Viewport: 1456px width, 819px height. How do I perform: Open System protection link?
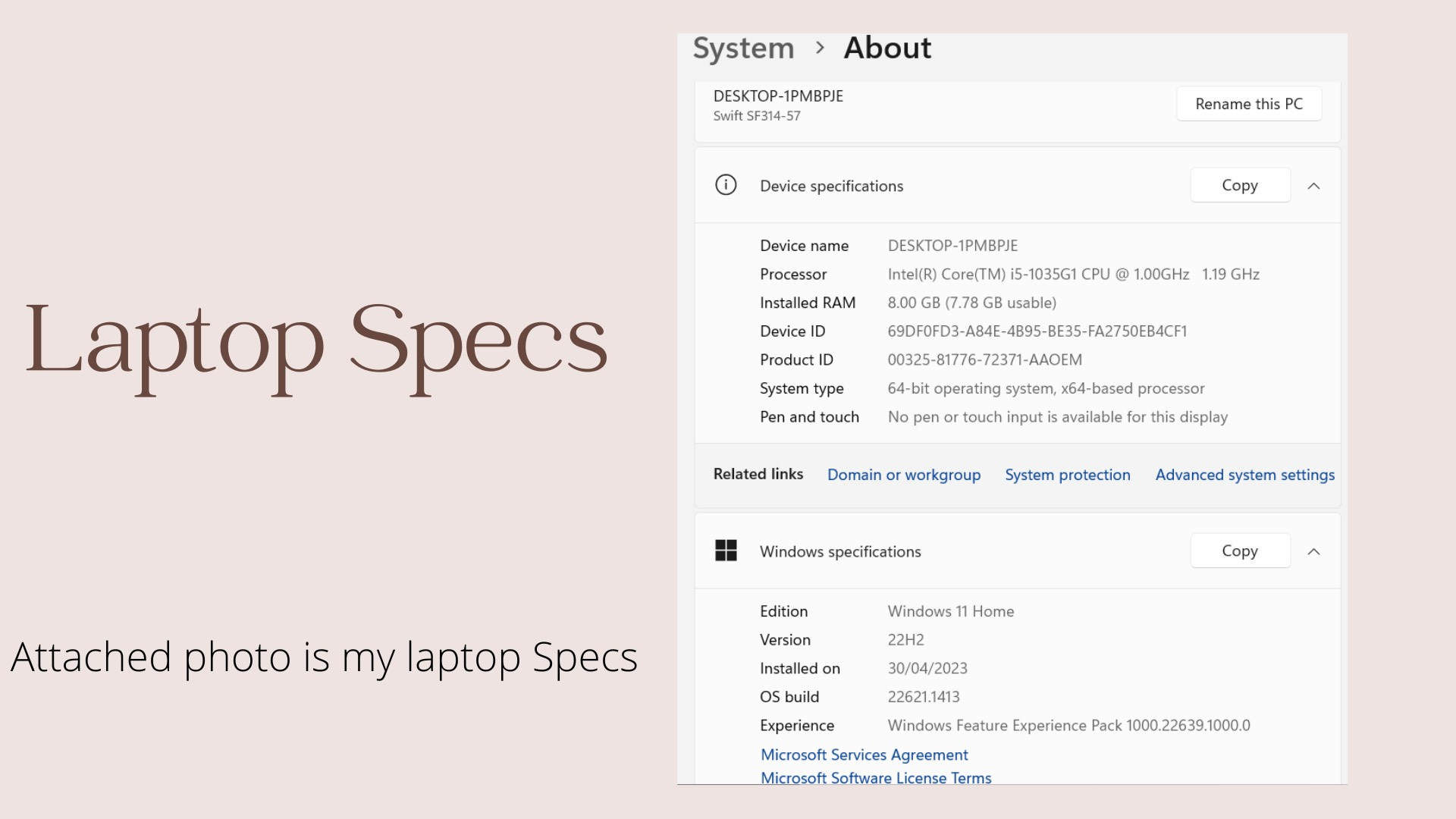click(1067, 475)
